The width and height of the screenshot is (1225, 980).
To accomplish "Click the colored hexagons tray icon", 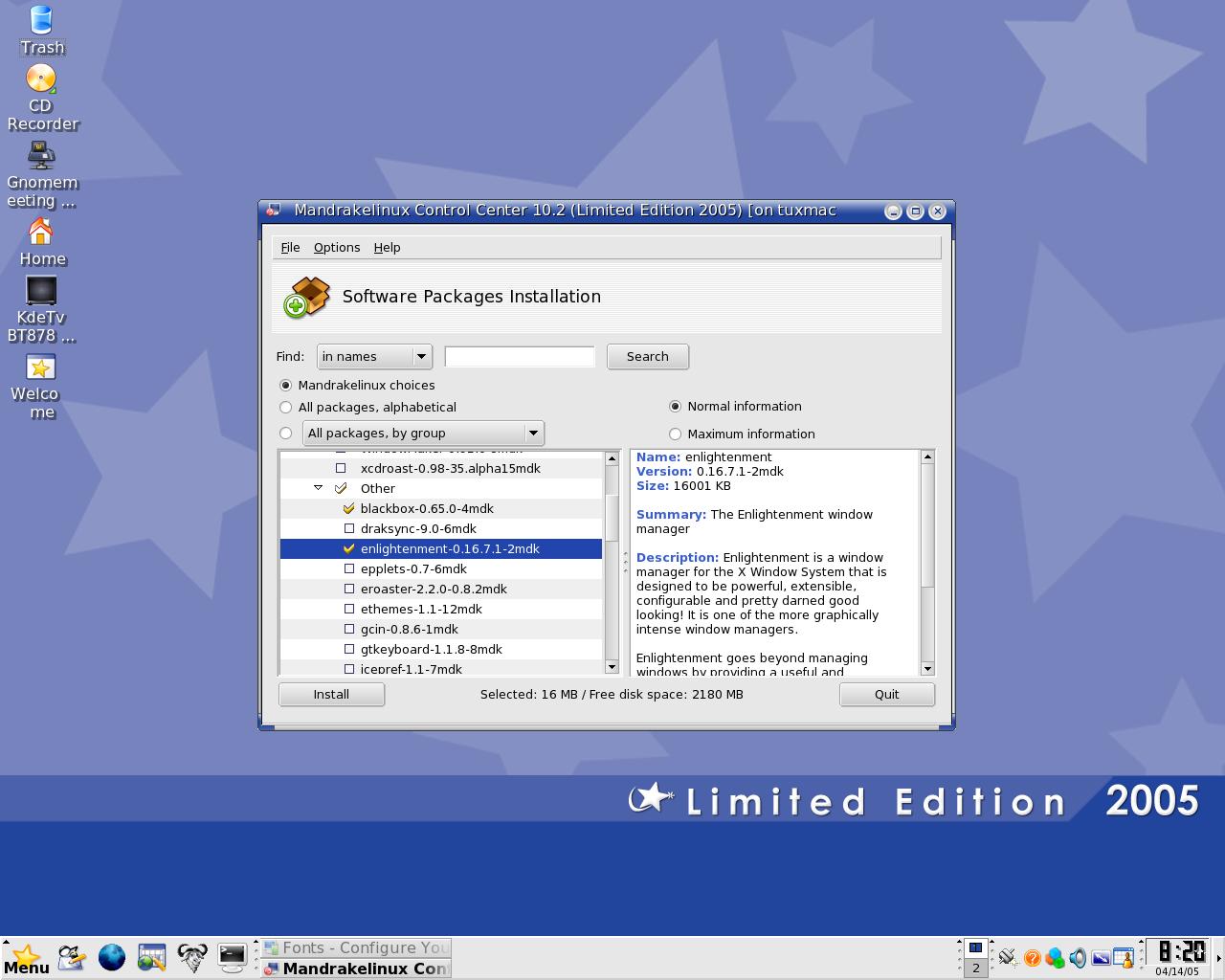I will pyautogui.click(x=1055, y=957).
